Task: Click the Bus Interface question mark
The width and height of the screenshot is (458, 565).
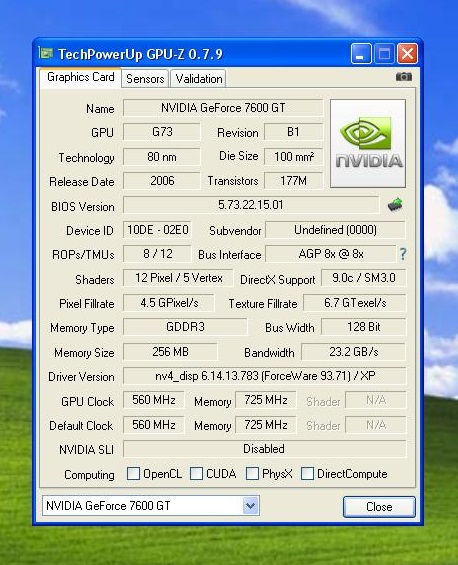Action: coord(403,254)
